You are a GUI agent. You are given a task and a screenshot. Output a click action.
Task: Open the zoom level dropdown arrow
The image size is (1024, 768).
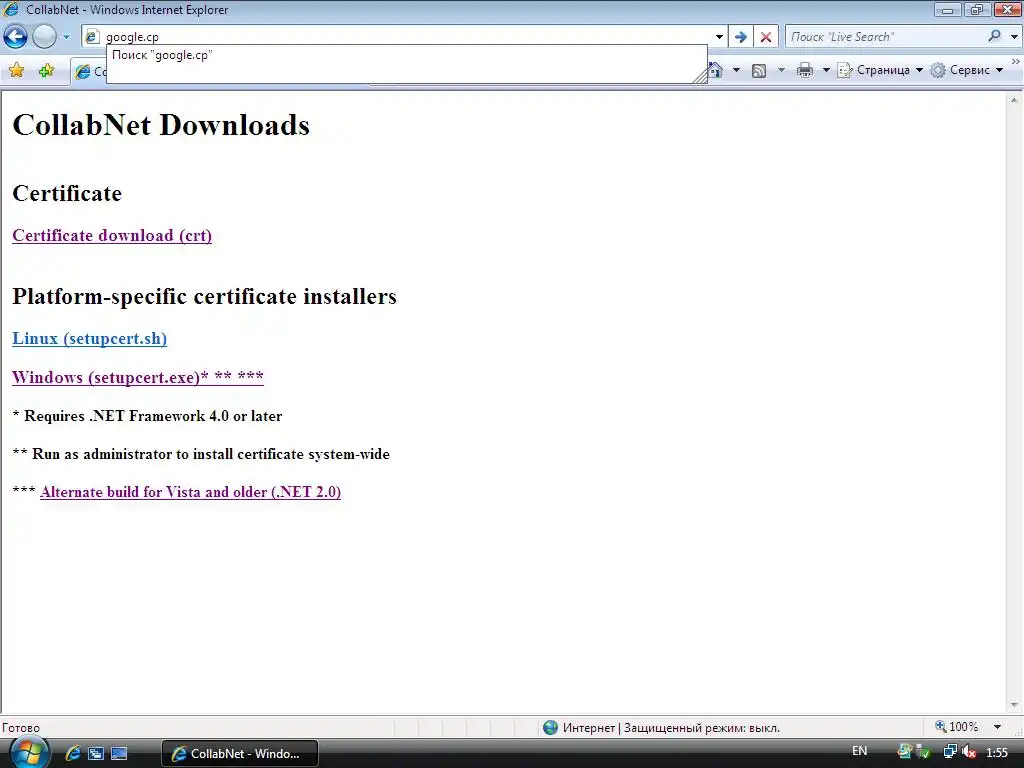[x=997, y=727]
